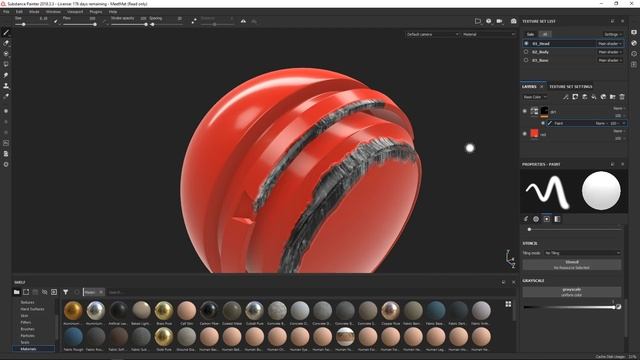The height and width of the screenshot is (360, 640).
Task: Add a smart material layer icon
Action: 603,97
